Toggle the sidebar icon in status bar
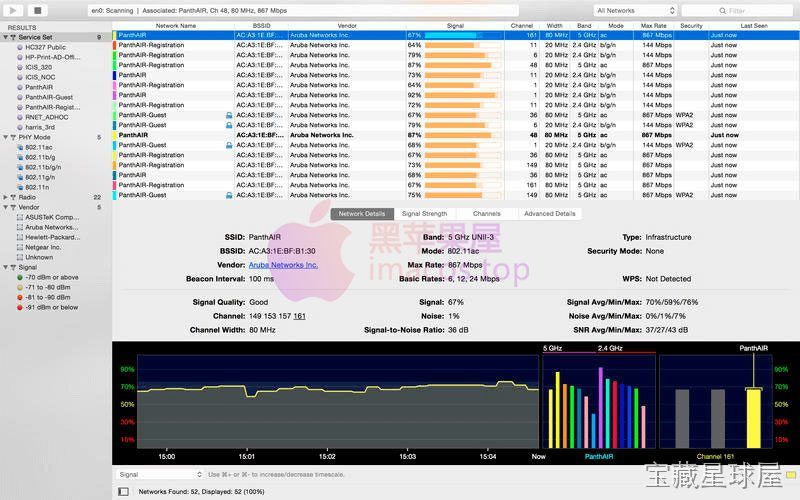 point(123,491)
